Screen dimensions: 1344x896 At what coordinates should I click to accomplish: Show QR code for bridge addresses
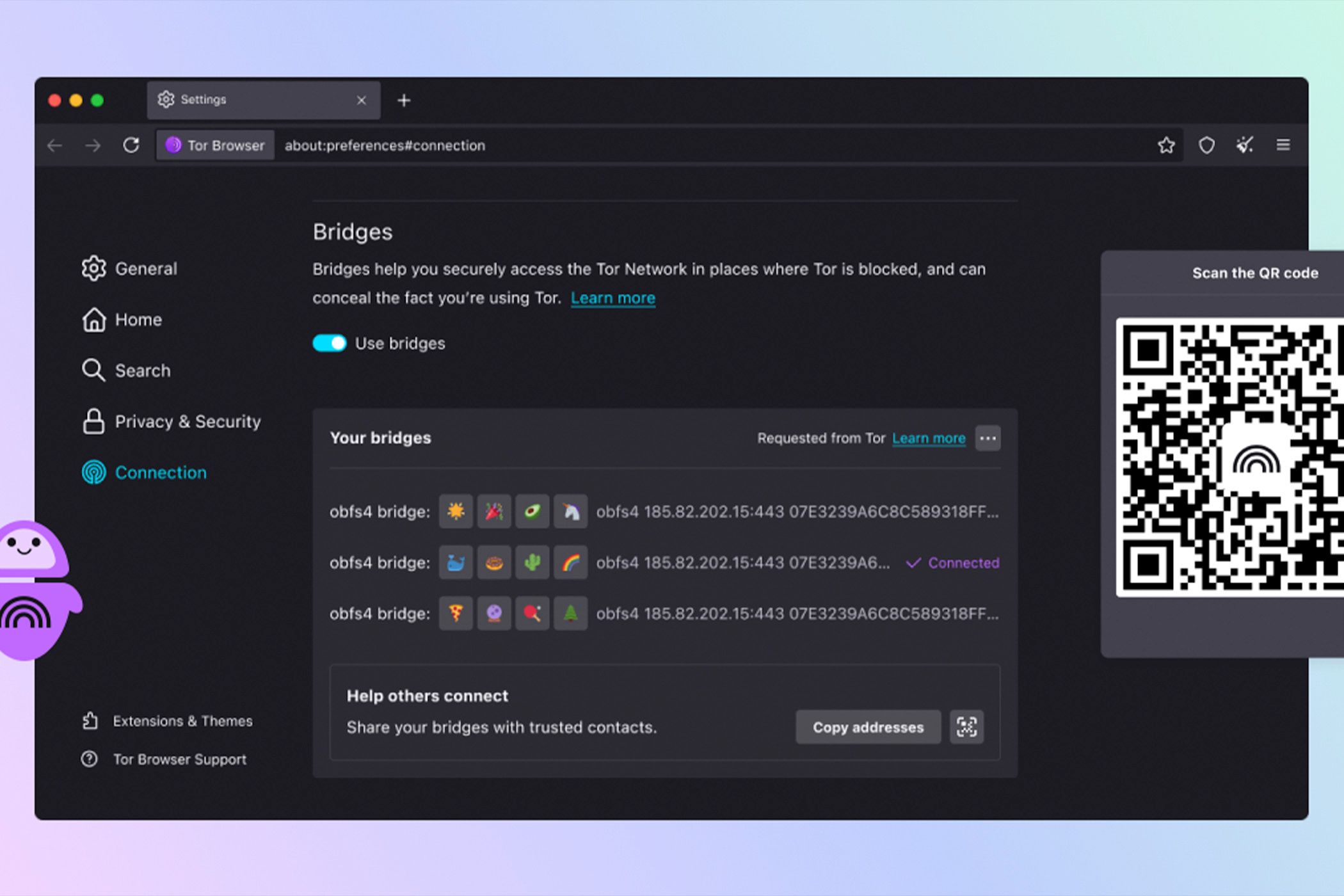[x=966, y=727]
